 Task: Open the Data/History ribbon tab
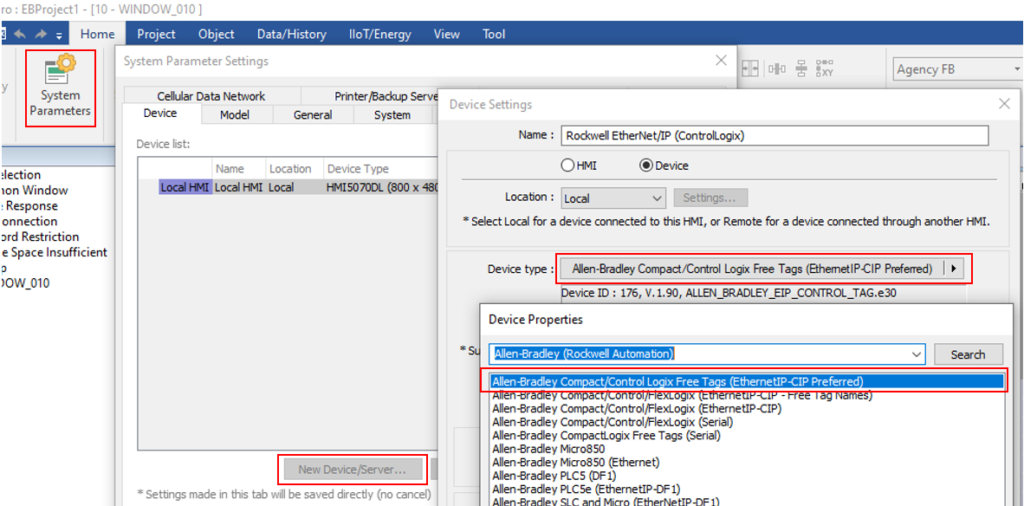(289, 34)
